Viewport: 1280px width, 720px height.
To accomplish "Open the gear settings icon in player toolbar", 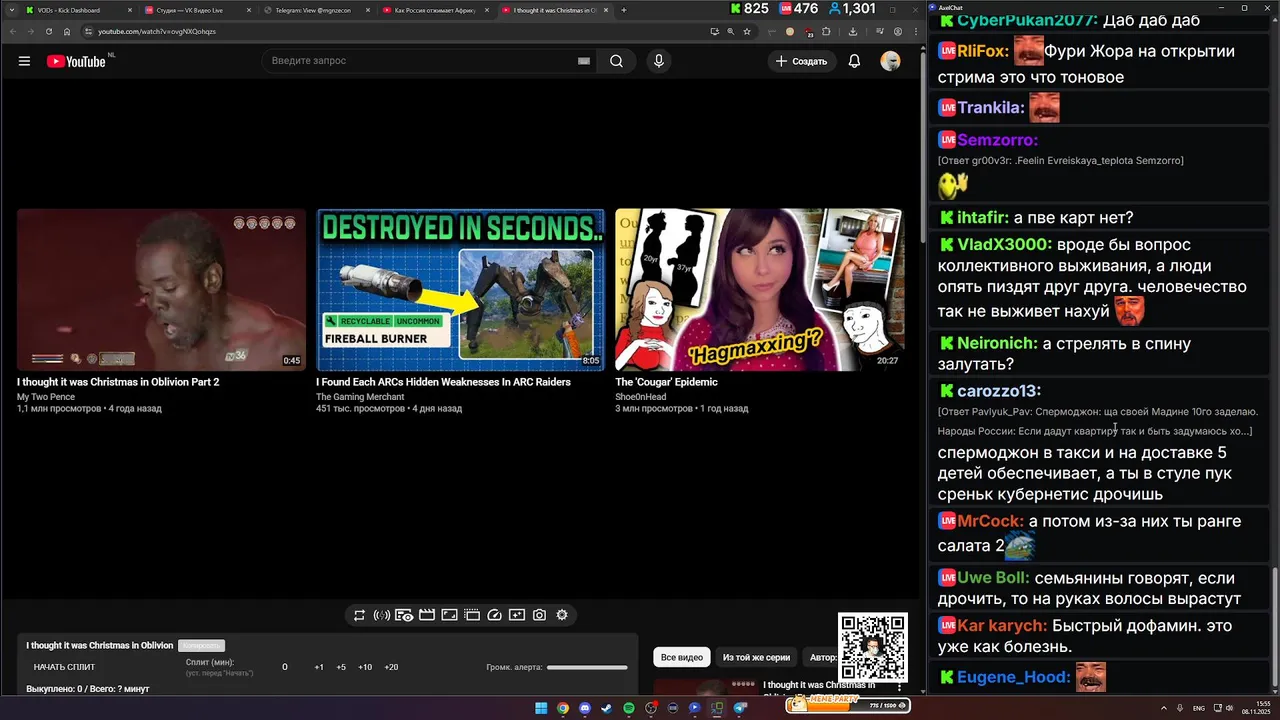I will pyautogui.click(x=562, y=615).
